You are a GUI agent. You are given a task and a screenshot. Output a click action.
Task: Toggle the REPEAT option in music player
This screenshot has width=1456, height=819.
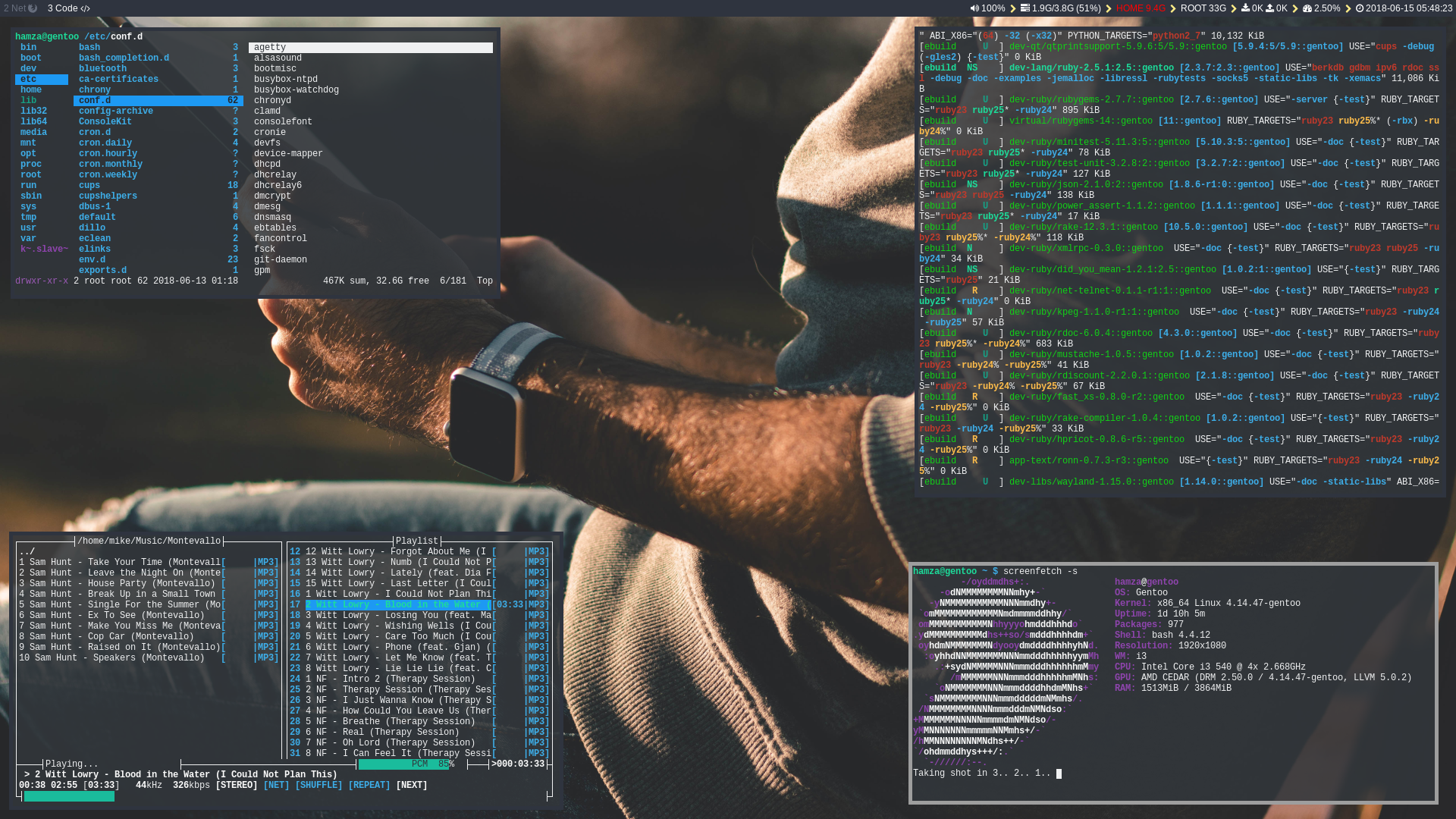[x=369, y=786]
